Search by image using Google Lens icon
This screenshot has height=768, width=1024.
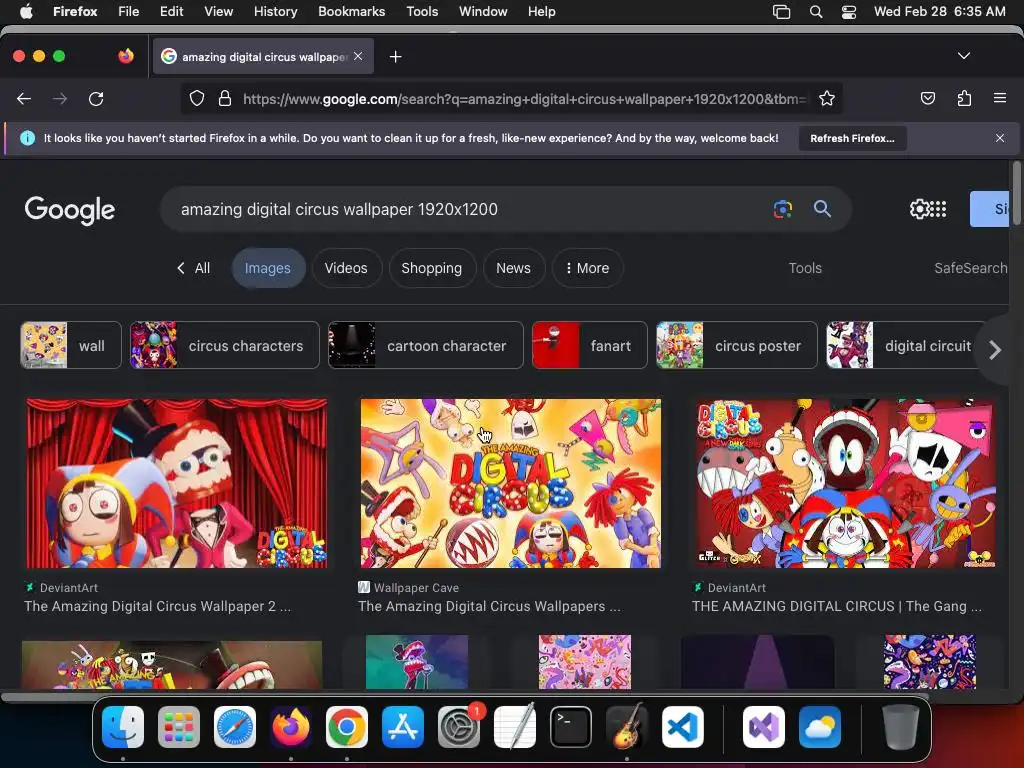point(782,209)
